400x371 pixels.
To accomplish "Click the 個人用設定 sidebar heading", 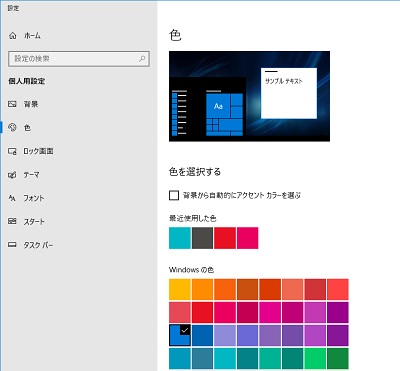I will tap(27, 81).
